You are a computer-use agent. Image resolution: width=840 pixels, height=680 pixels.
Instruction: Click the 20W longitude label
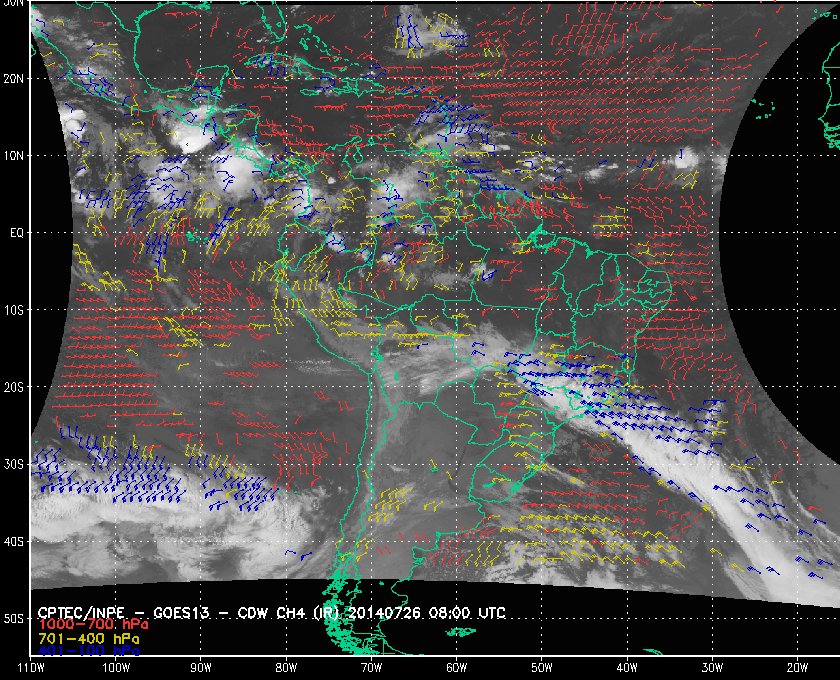point(797,668)
